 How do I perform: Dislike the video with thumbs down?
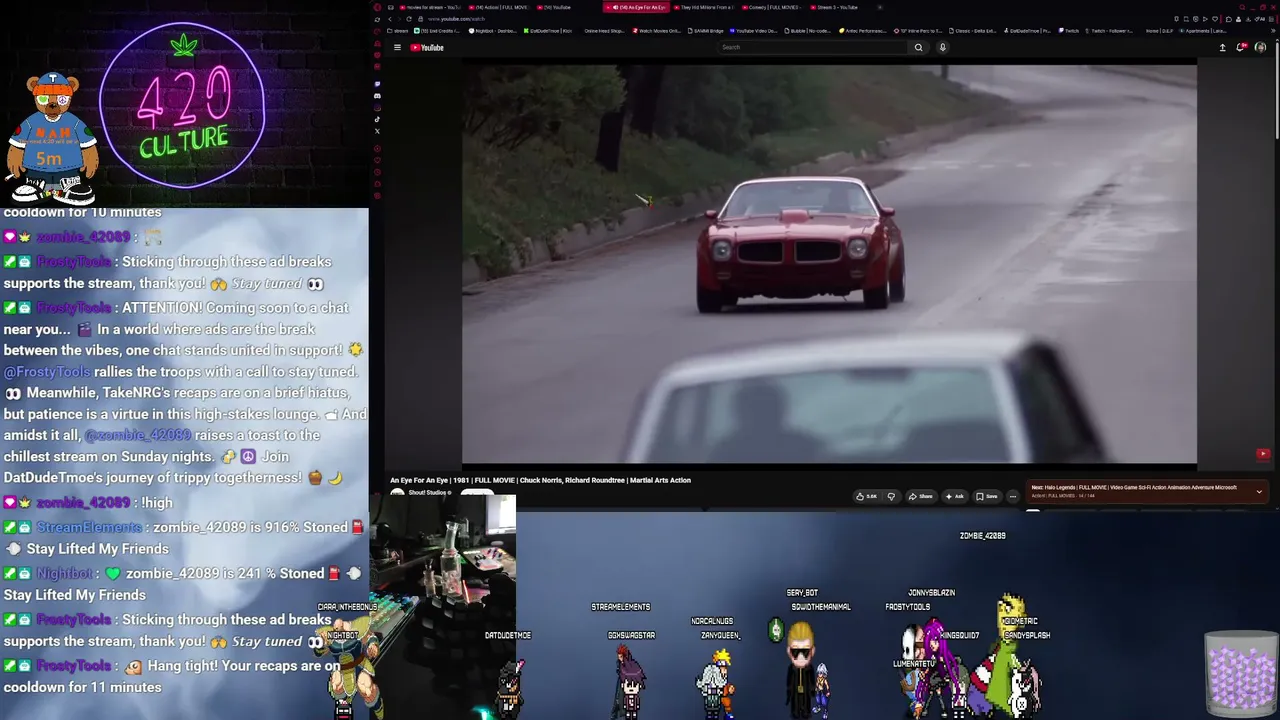(891, 496)
